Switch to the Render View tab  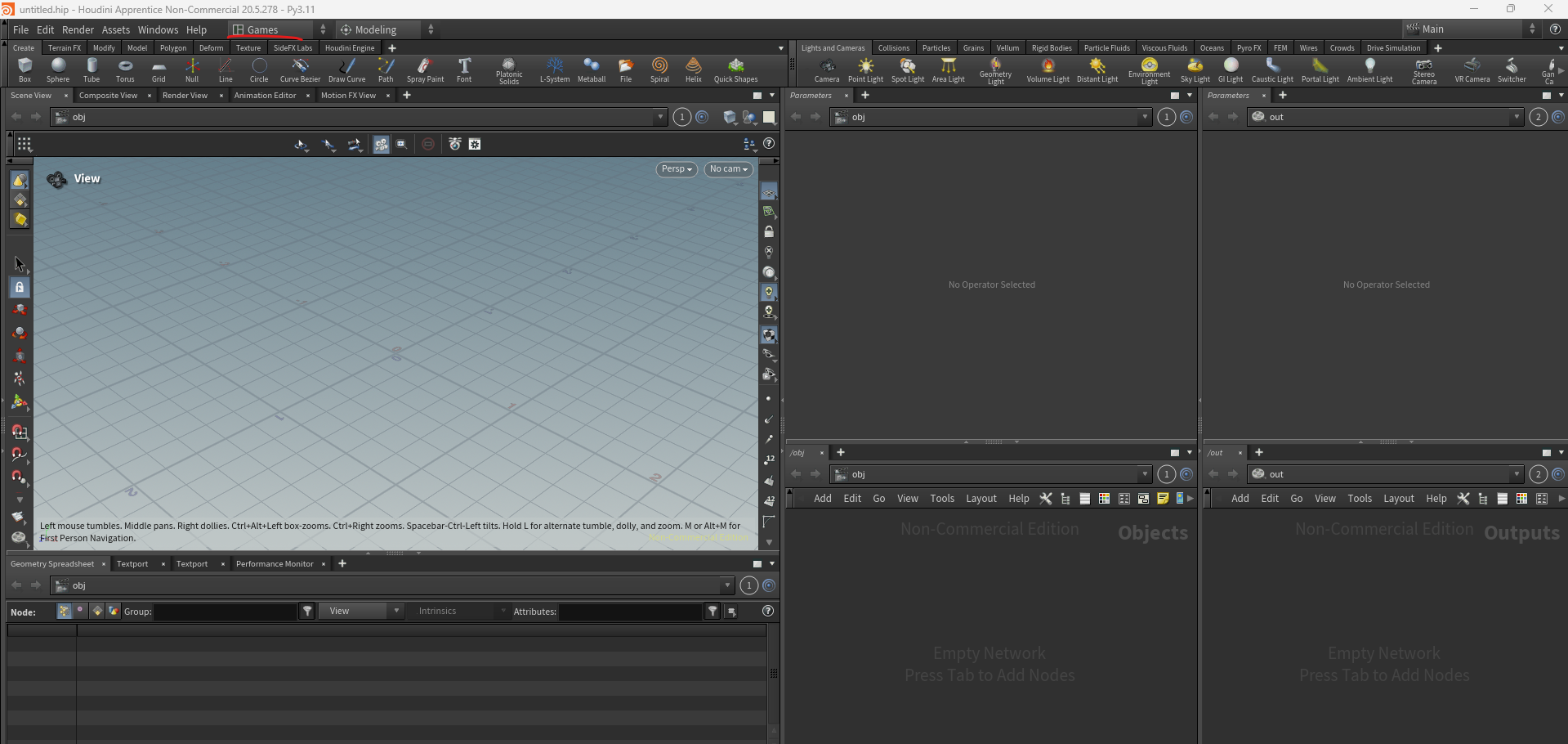pyautogui.click(x=185, y=96)
